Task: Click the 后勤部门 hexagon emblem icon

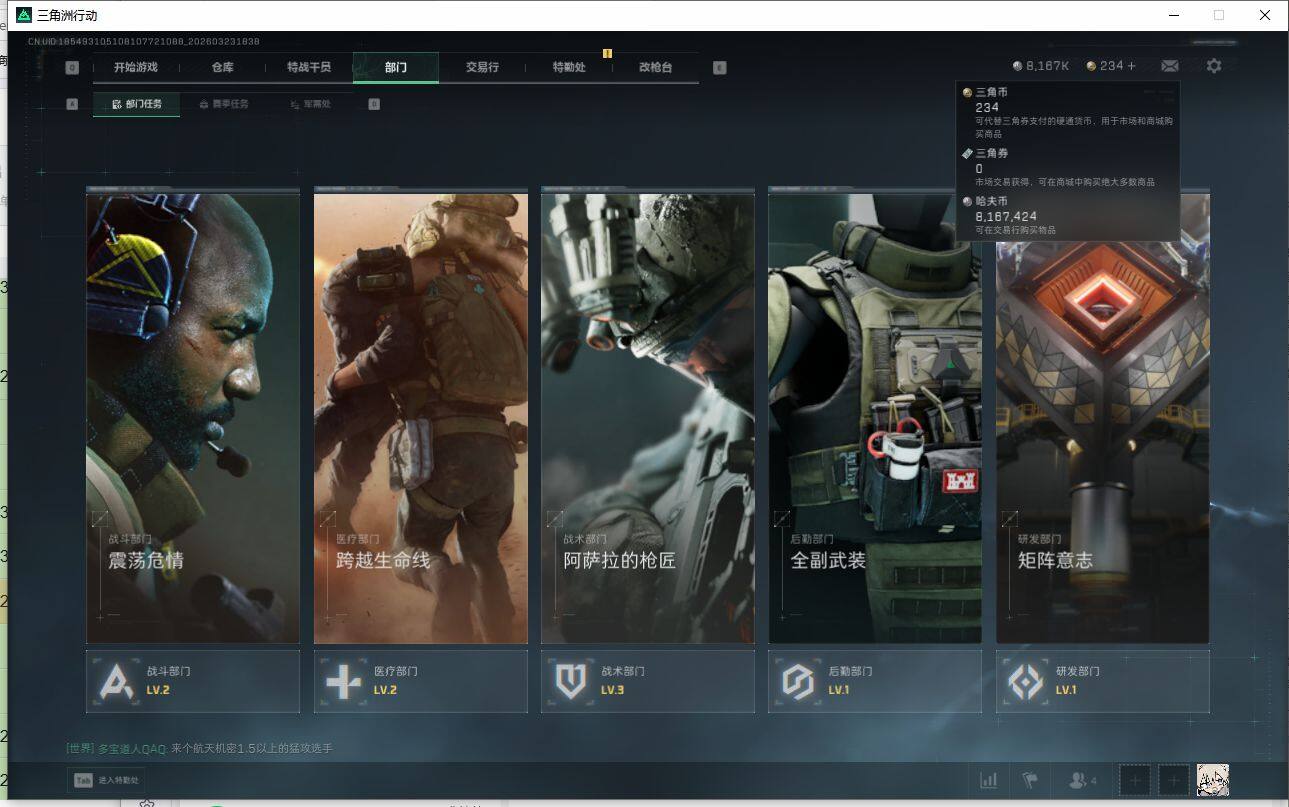Action: pos(799,681)
